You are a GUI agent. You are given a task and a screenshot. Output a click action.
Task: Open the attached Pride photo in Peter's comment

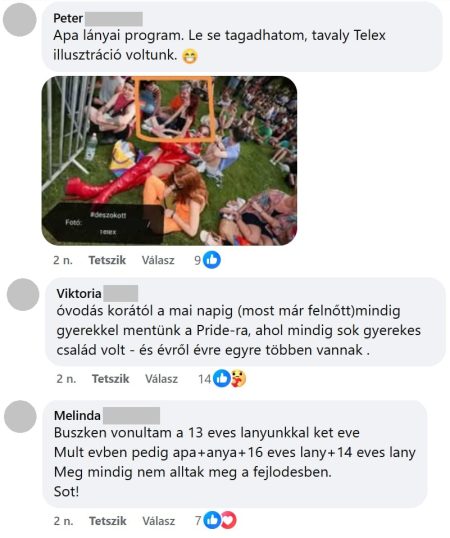(x=169, y=161)
